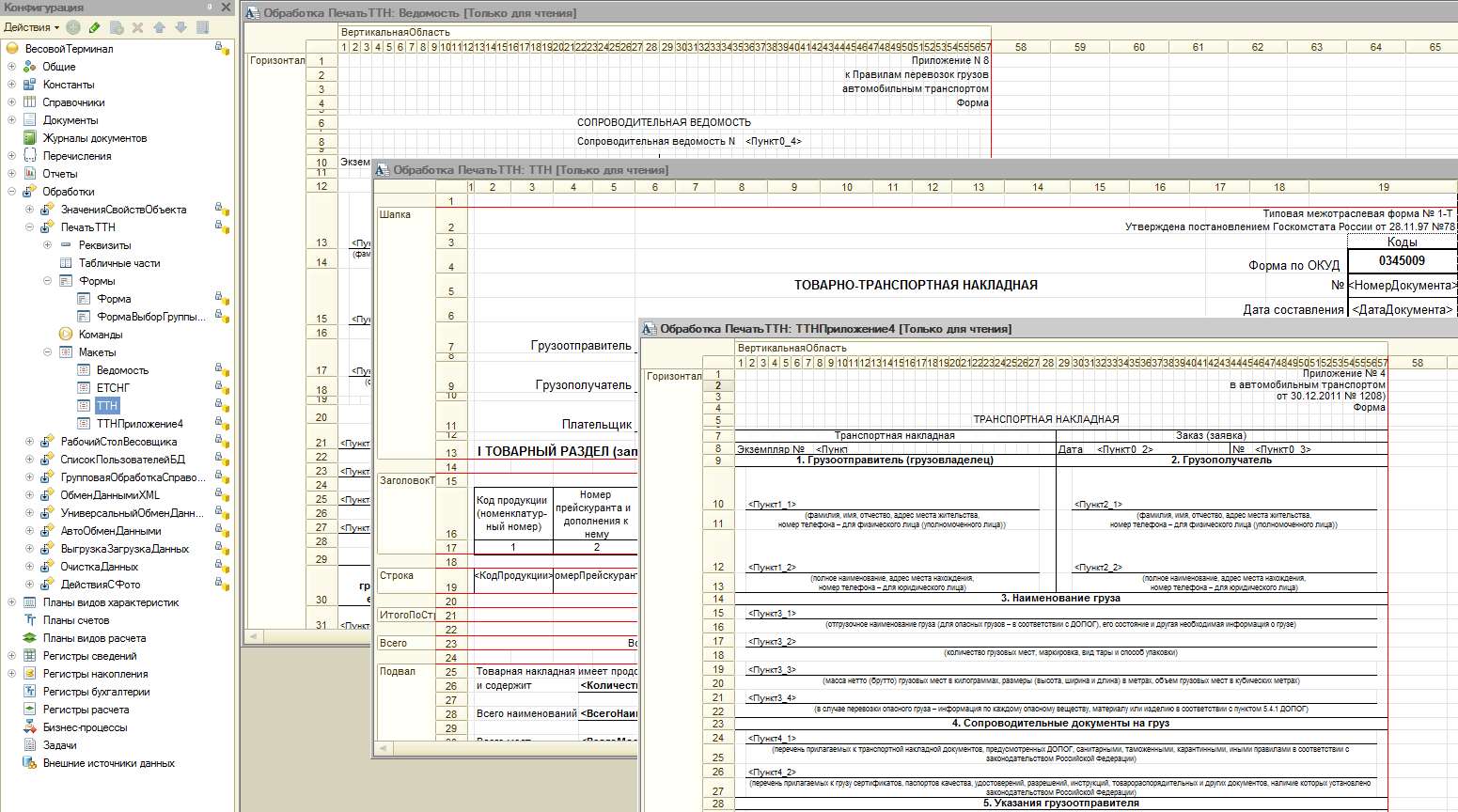1458x812 pixels.
Task: Pin the Конфигурация panel
Action: click(x=210, y=8)
